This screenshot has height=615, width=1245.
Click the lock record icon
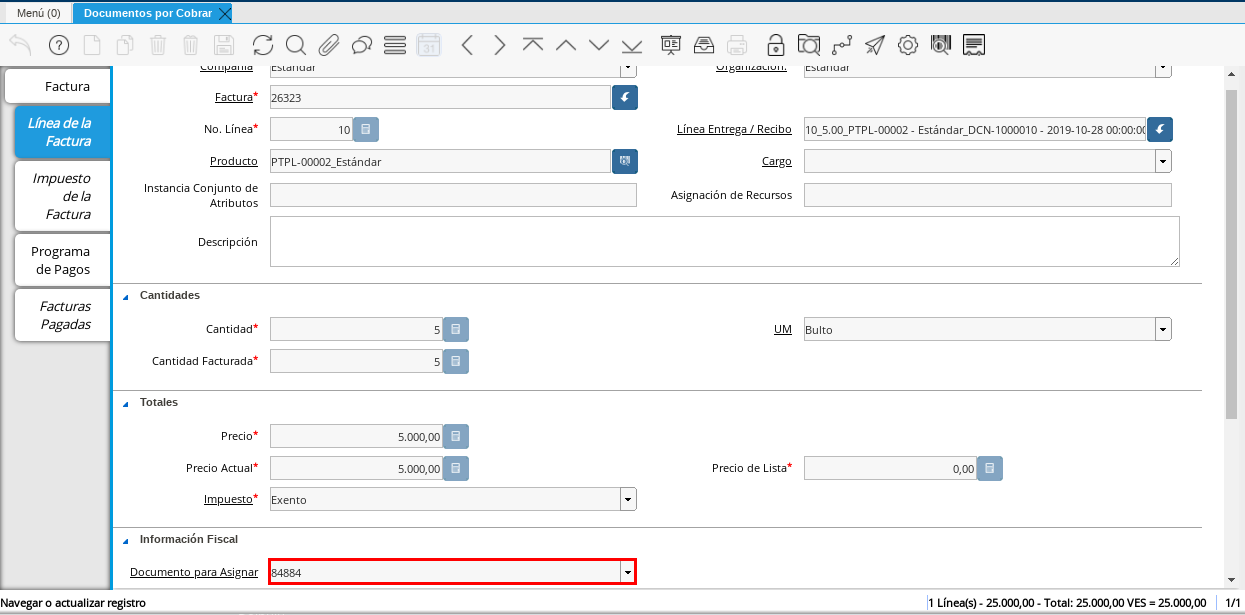coord(775,45)
